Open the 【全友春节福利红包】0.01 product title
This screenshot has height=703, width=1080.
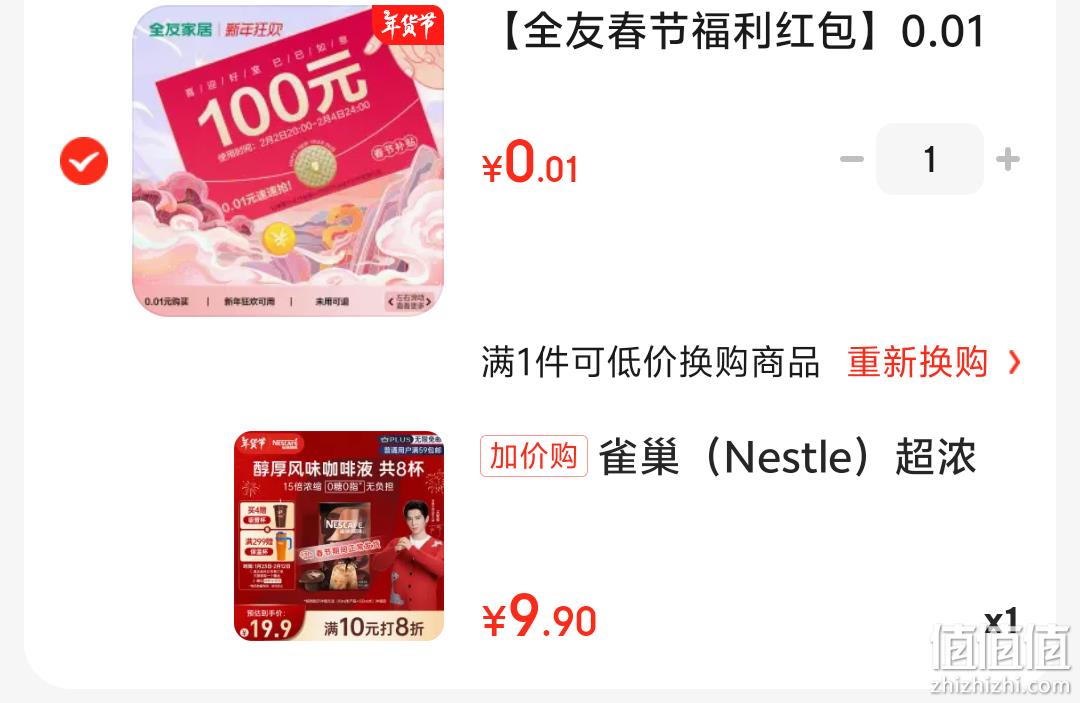(739, 31)
